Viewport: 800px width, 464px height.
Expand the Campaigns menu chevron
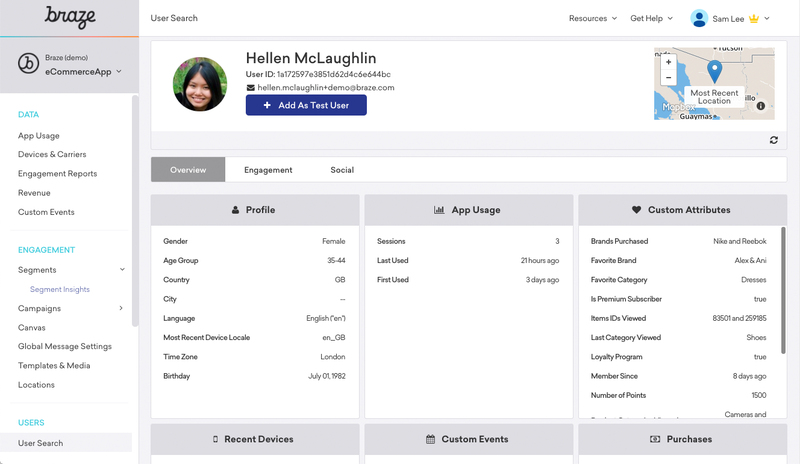coord(121,308)
